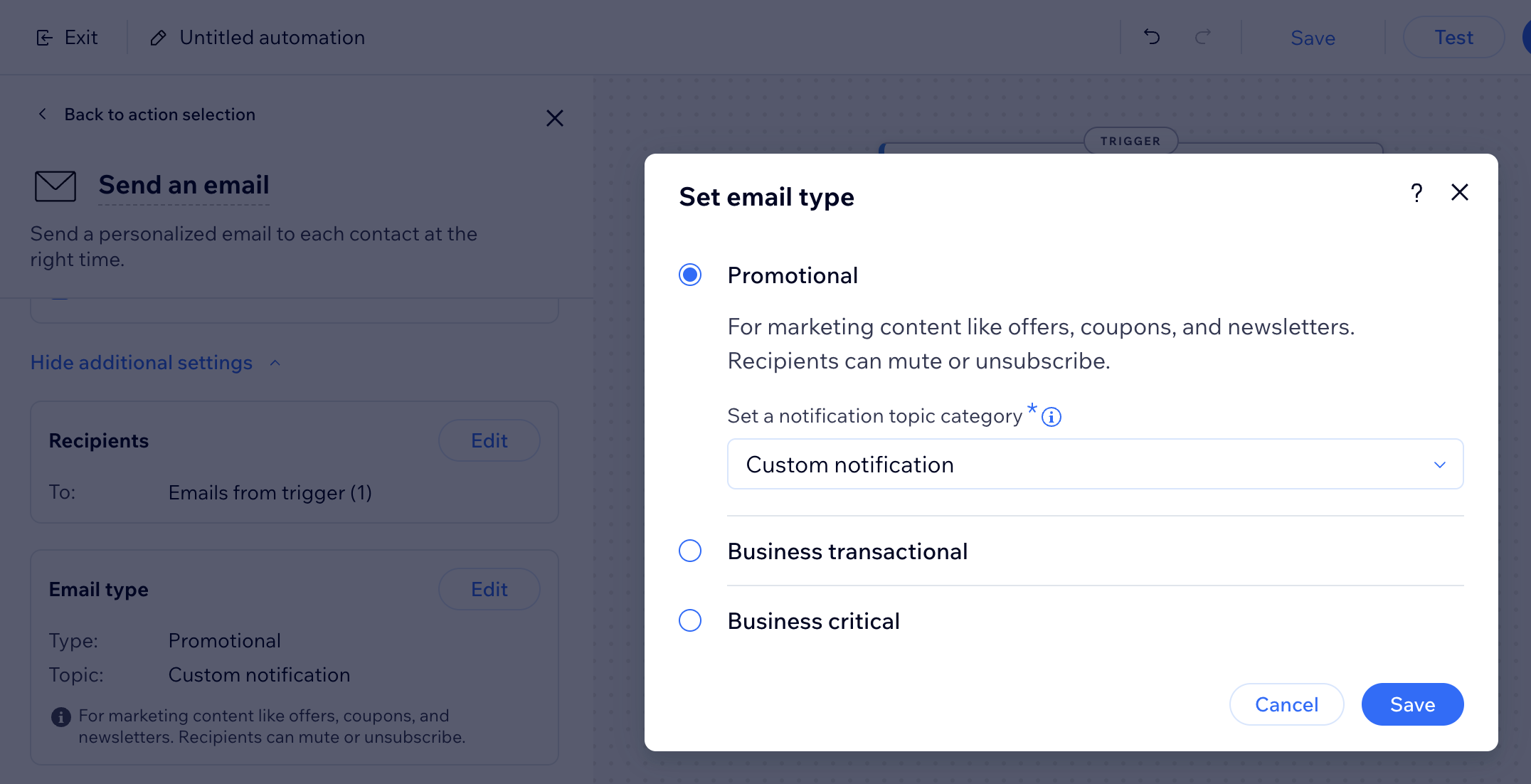Click the TRIGGER label on canvas
The height and width of the screenshot is (784, 1531).
pyautogui.click(x=1130, y=141)
